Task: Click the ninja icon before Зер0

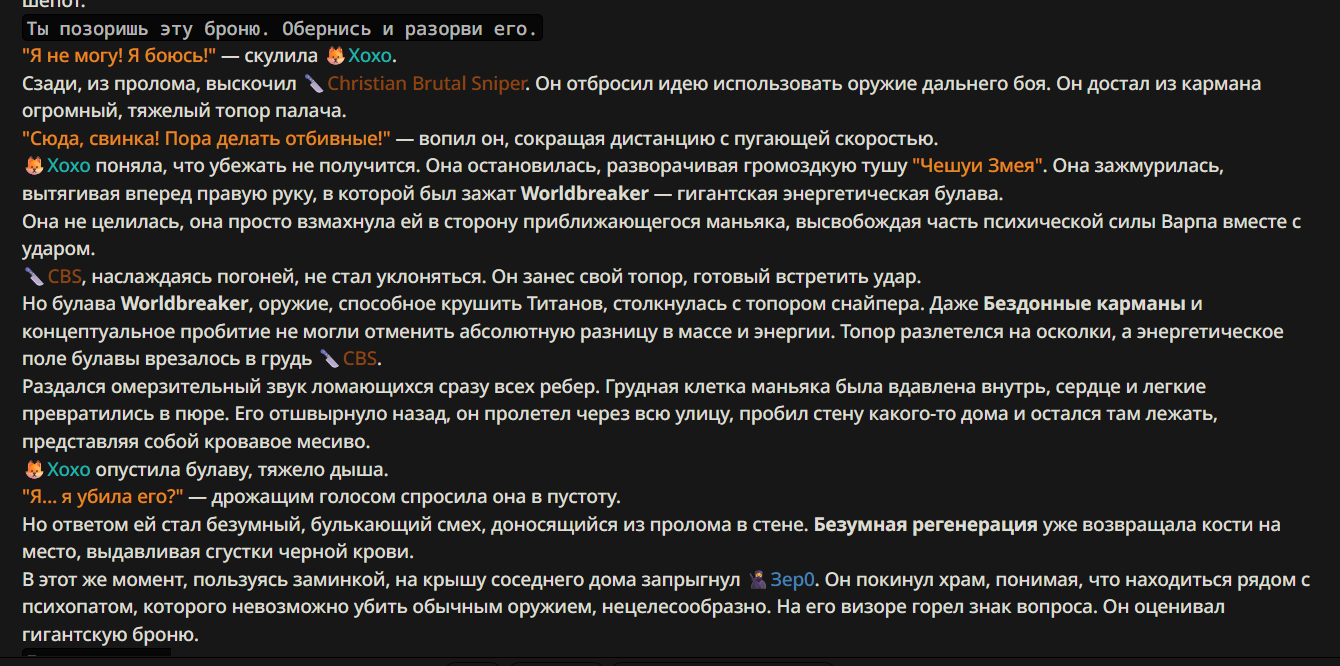Action: pyautogui.click(x=757, y=579)
